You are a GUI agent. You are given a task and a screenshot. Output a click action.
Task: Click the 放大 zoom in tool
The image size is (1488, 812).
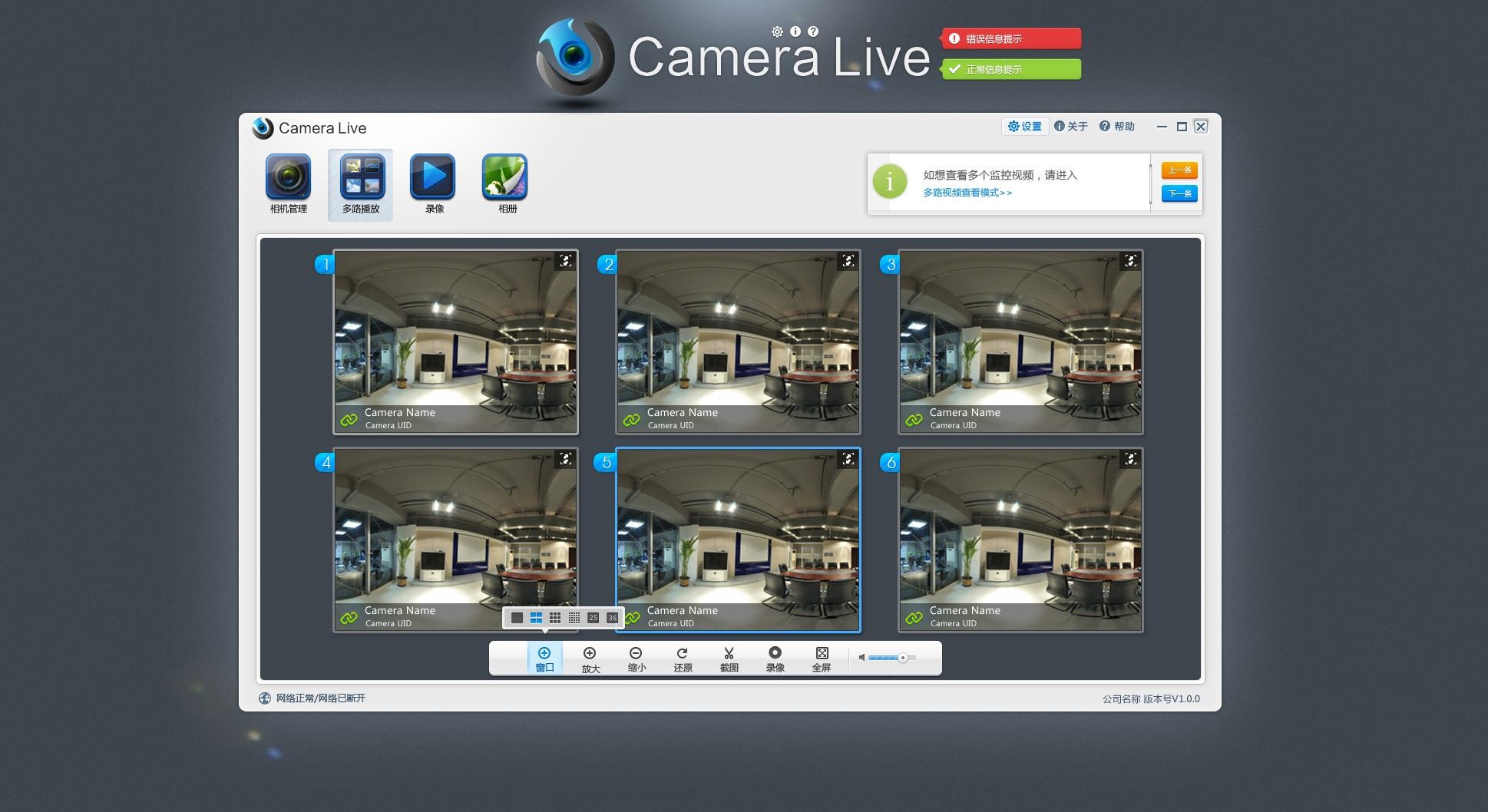(x=590, y=659)
